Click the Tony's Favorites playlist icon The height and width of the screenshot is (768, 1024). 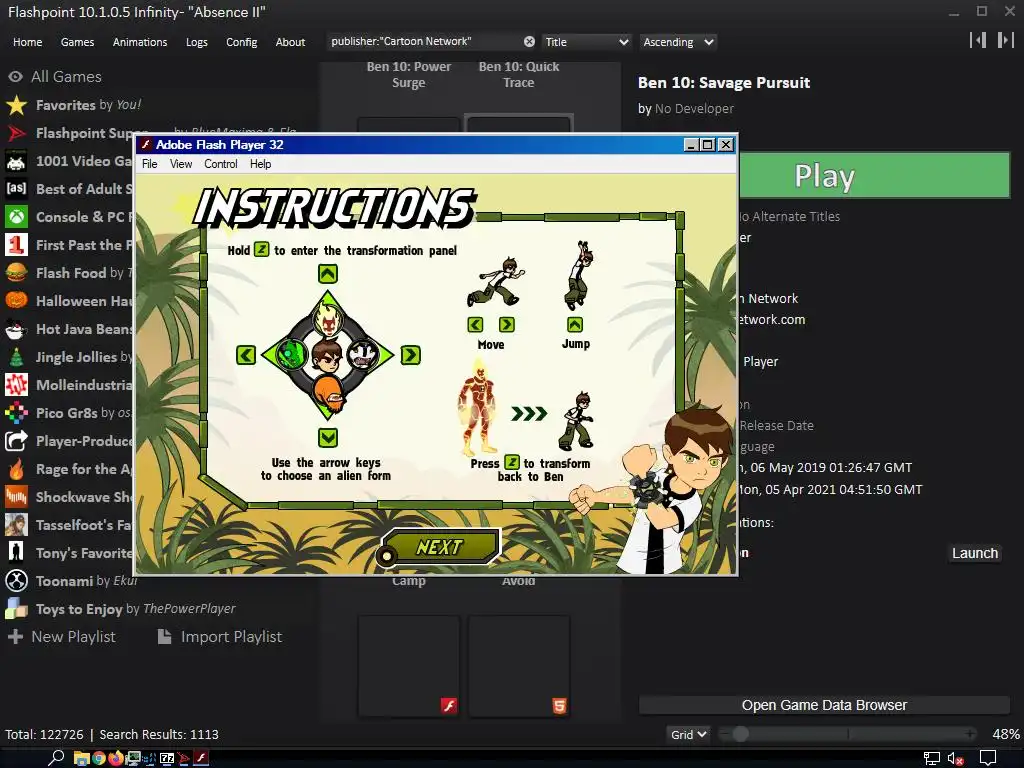(x=16, y=553)
